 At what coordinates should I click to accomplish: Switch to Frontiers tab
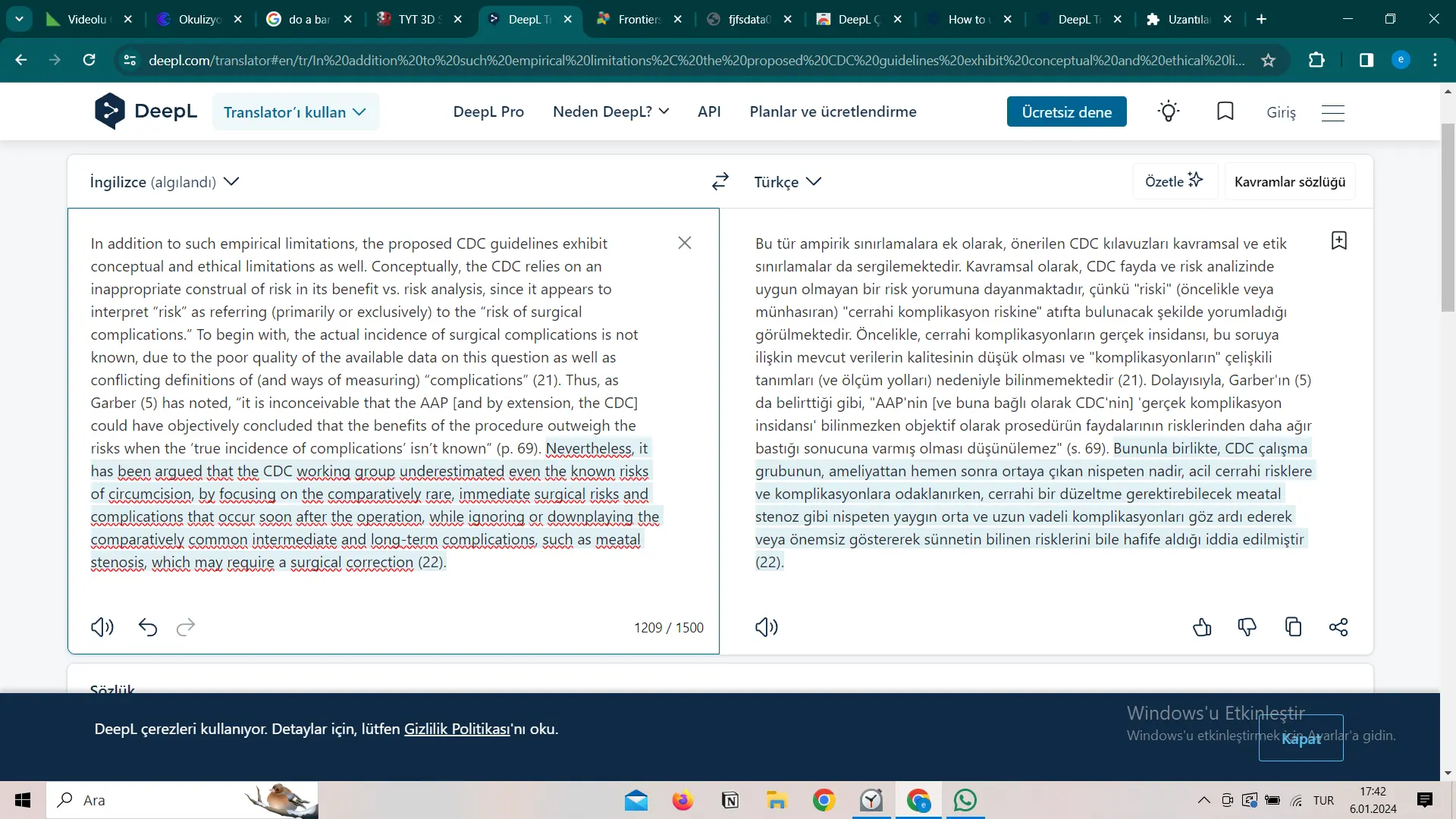pos(639,19)
